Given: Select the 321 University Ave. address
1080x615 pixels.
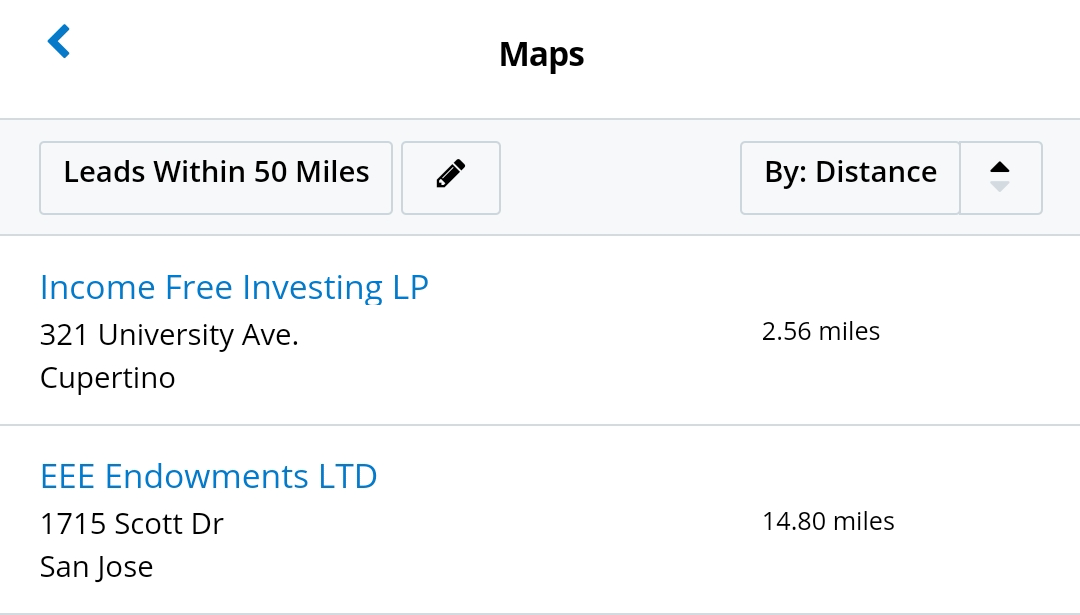Looking at the screenshot, I should (x=169, y=335).
